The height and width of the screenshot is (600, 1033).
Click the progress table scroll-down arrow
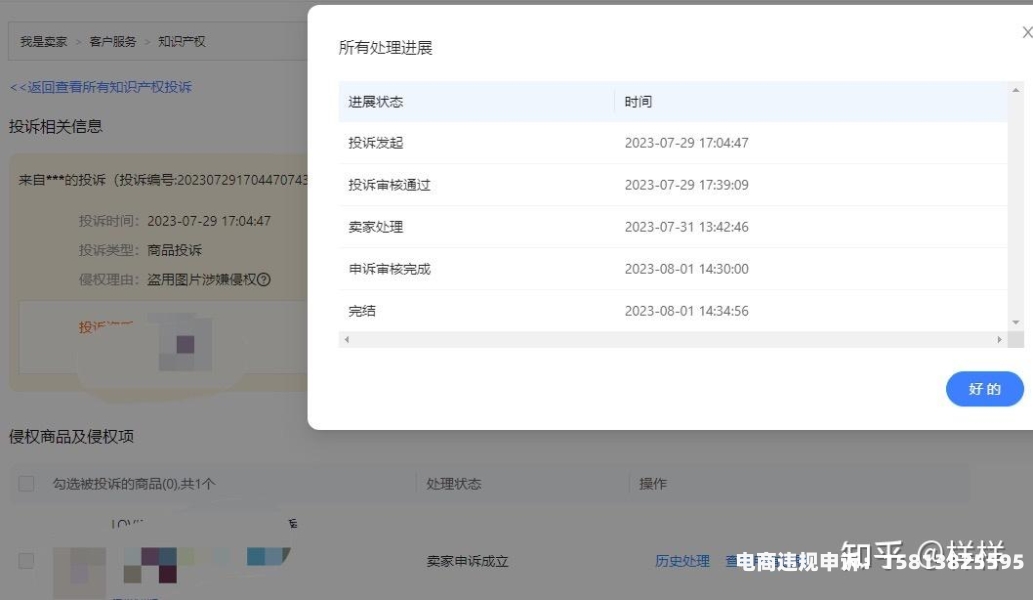1016,322
